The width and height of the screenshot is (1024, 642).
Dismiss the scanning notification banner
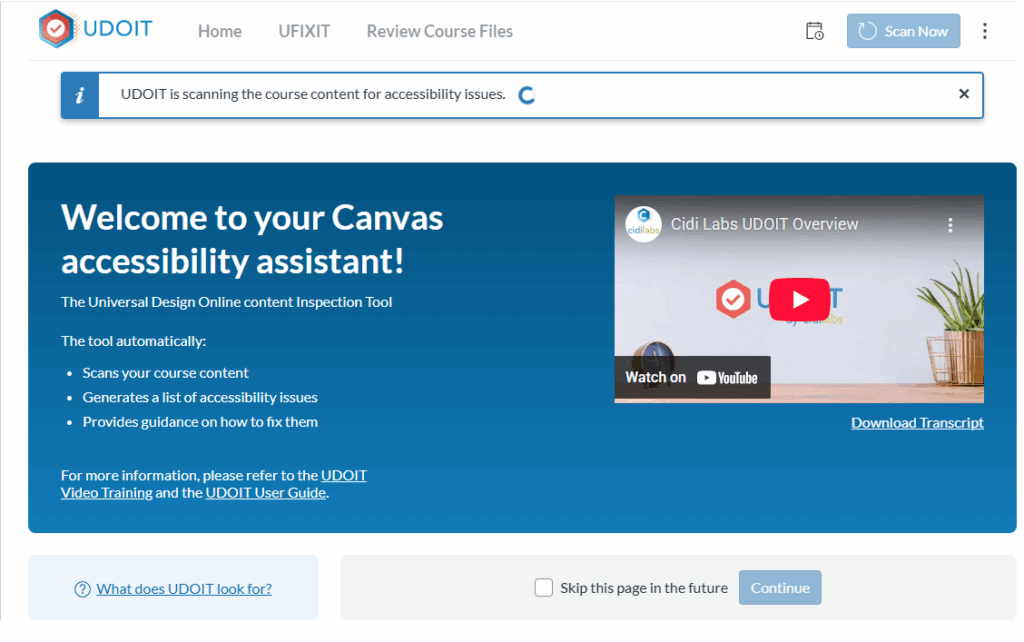964,94
